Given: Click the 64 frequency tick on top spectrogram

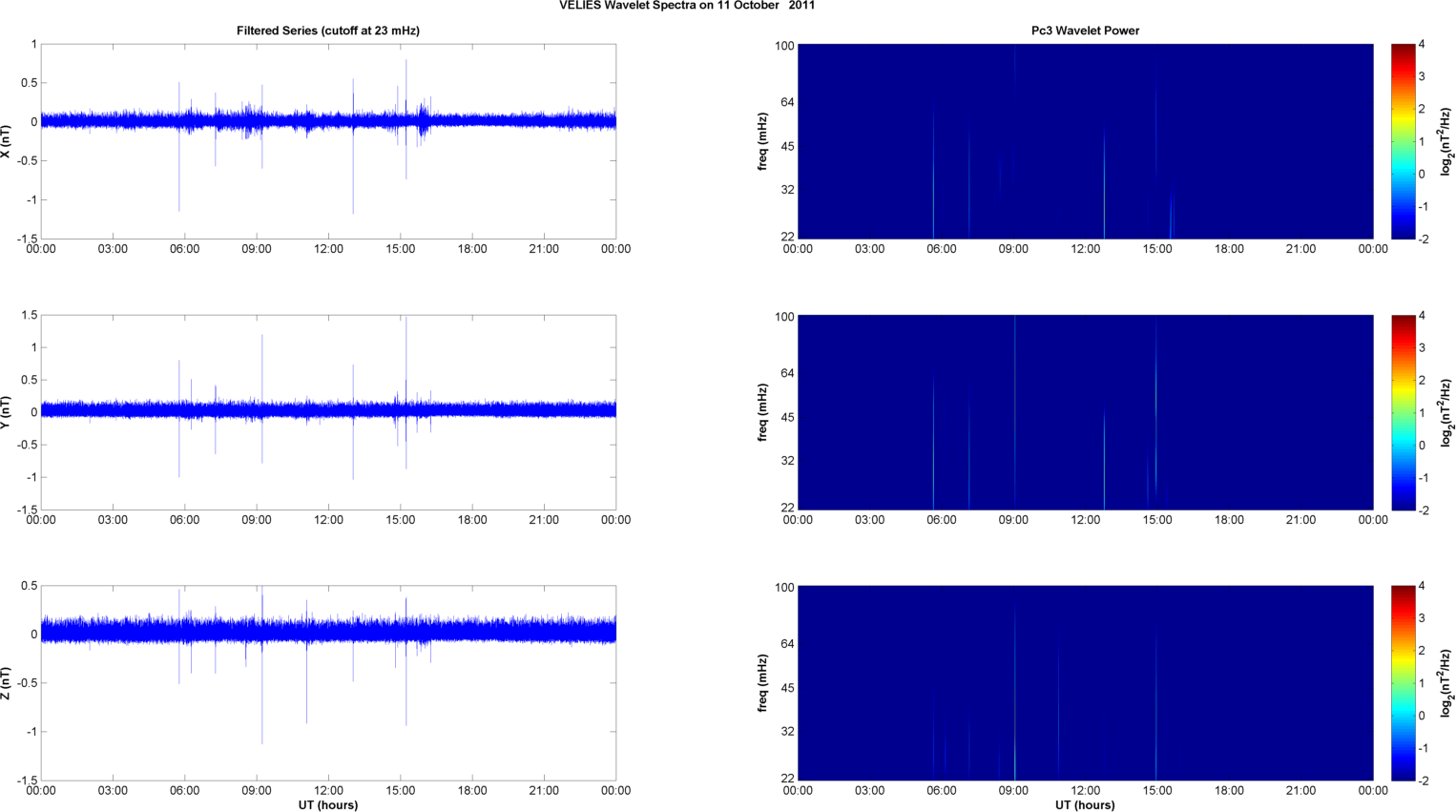Looking at the screenshot, I should (787, 102).
